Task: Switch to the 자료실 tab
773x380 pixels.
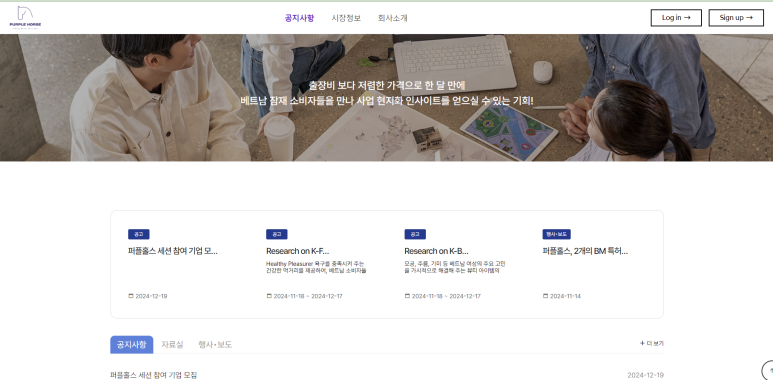Action: (x=172, y=345)
